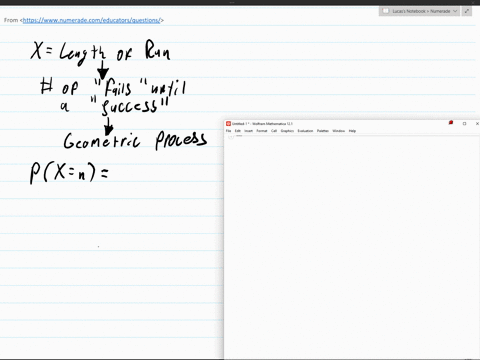Expand the Lucas's Notebook > Numerade dropdown
This screenshot has width=480, height=360.
click(455, 11)
